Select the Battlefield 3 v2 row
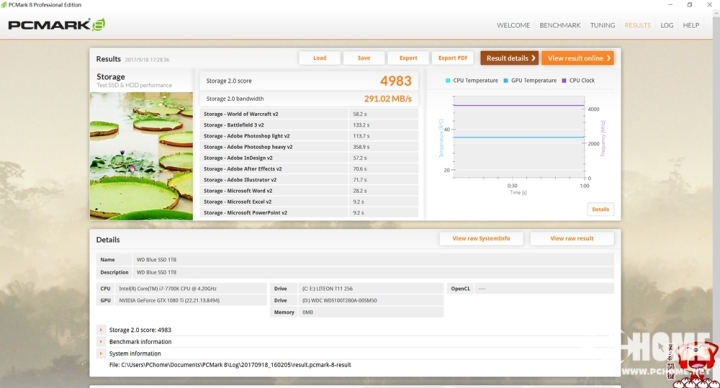Viewport: 720px width, 388px height. [309, 125]
